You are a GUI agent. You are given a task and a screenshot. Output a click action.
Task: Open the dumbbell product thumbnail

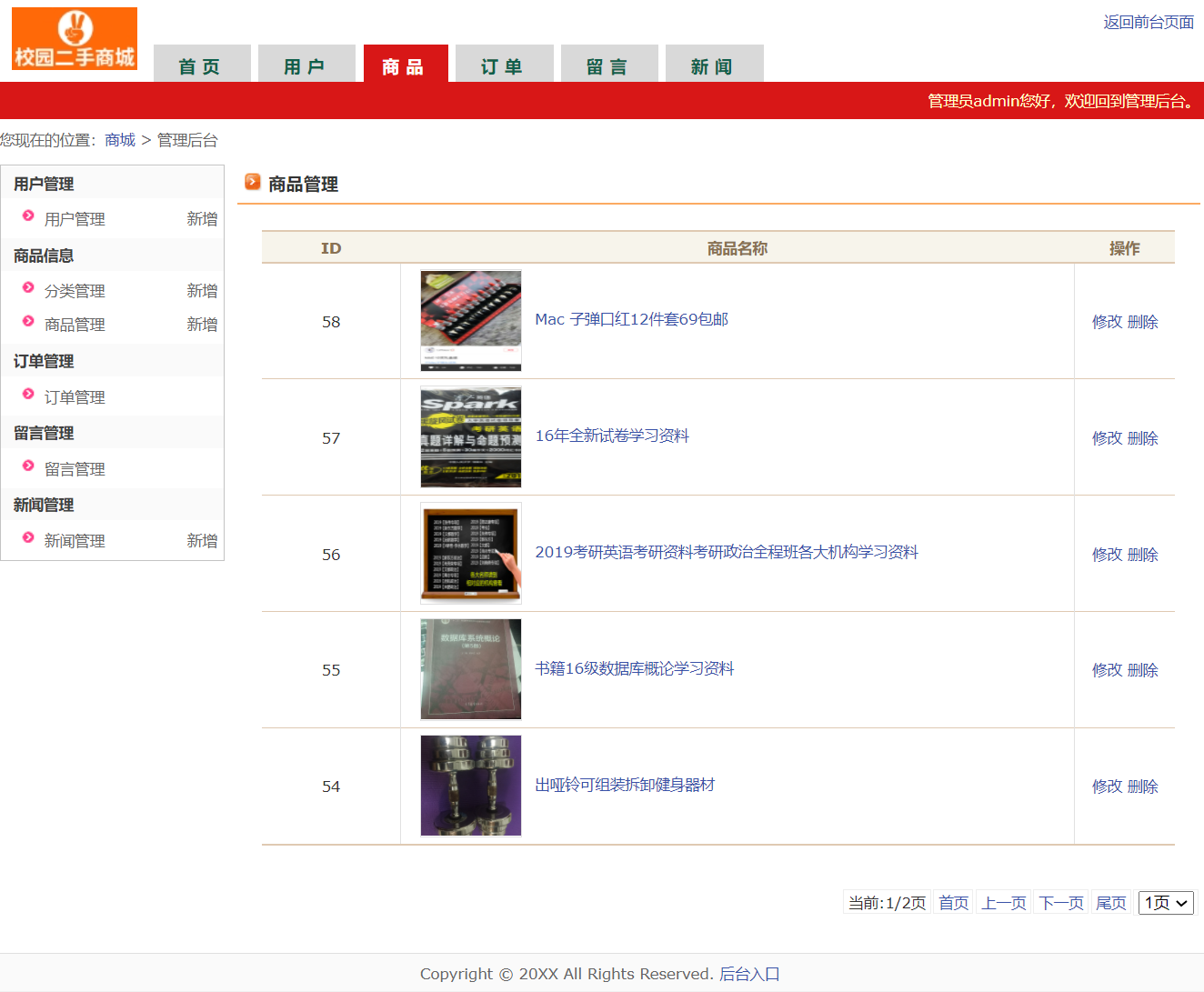[471, 786]
